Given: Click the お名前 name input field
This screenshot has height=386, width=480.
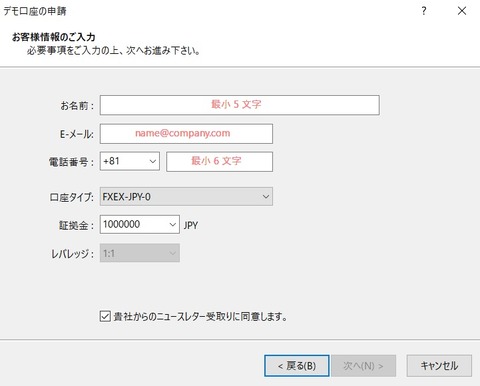Looking at the screenshot, I should (x=240, y=105).
